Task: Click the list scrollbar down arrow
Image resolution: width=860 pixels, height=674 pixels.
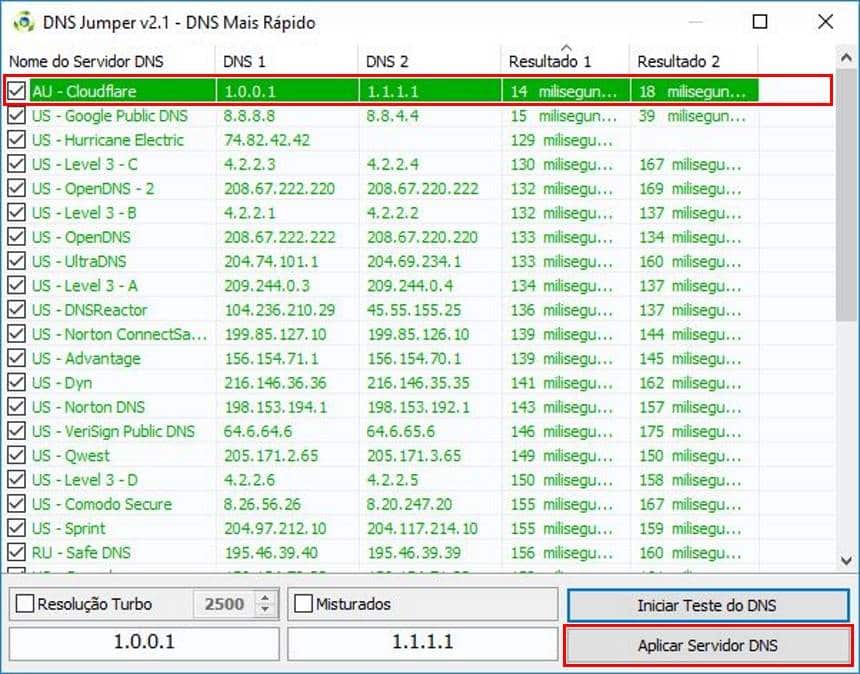Action: pos(846,560)
